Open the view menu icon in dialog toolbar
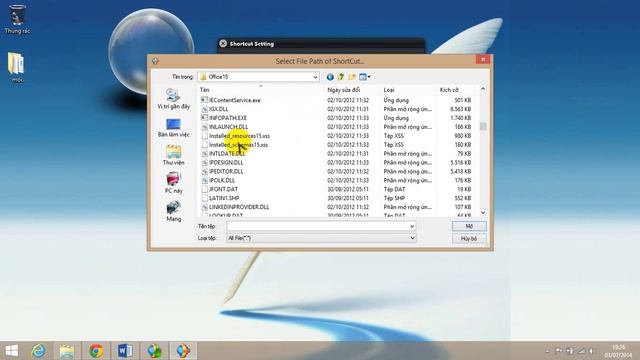The width and height of the screenshot is (640, 360). [364, 77]
